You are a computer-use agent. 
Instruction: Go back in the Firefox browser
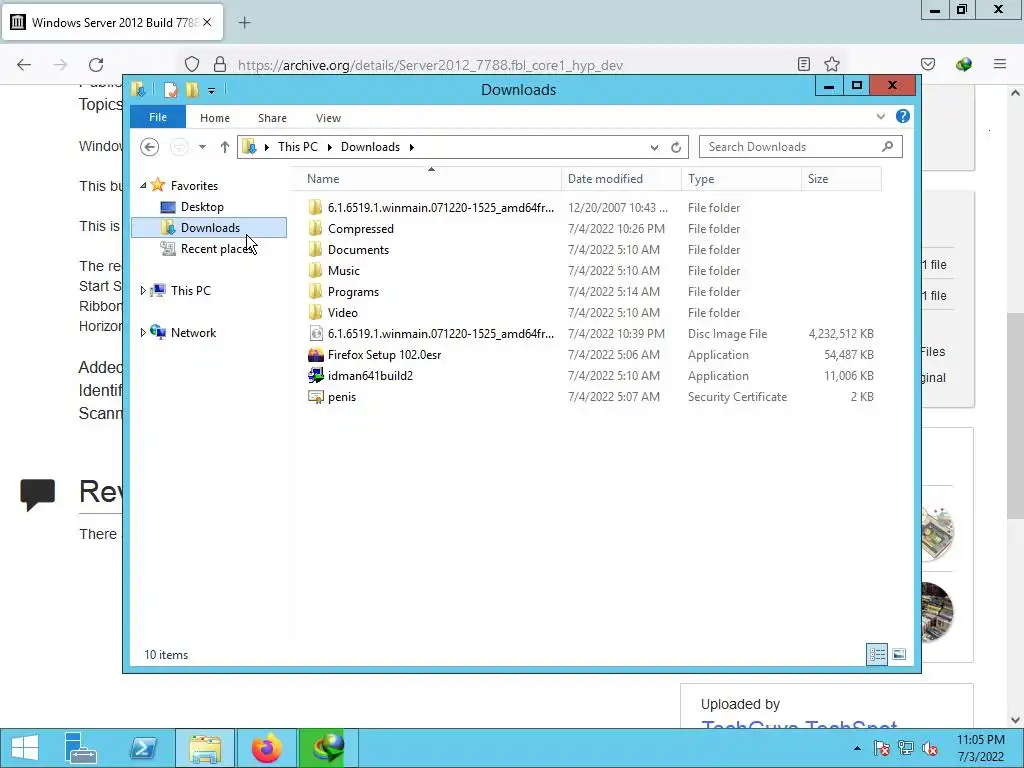click(24, 64)
